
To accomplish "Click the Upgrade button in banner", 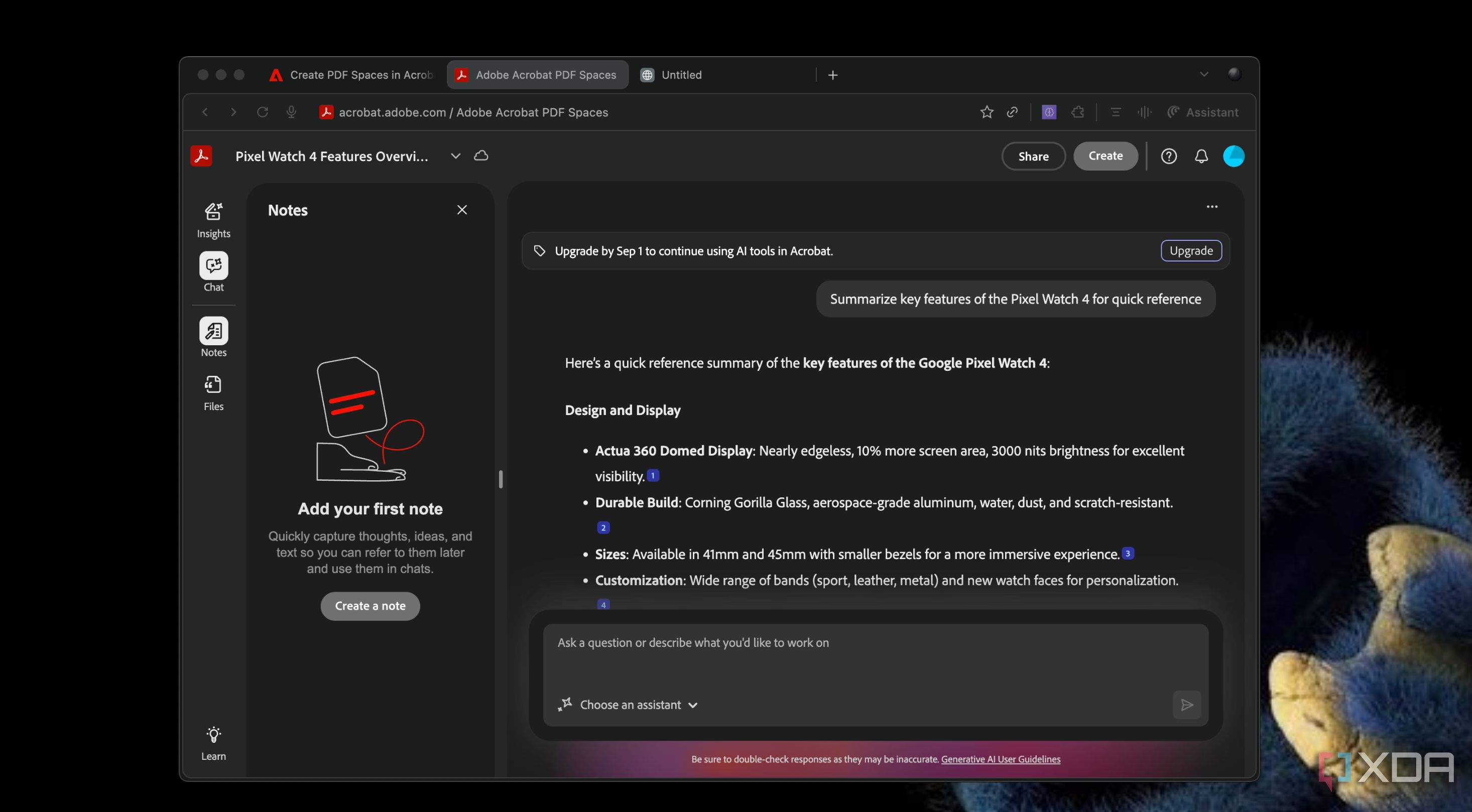I will [x=1191, y=251].
